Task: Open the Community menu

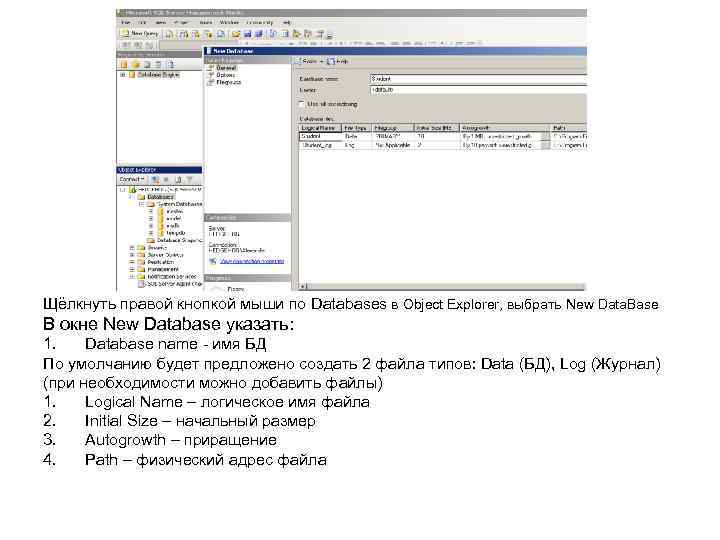Action: pos(259,22)
